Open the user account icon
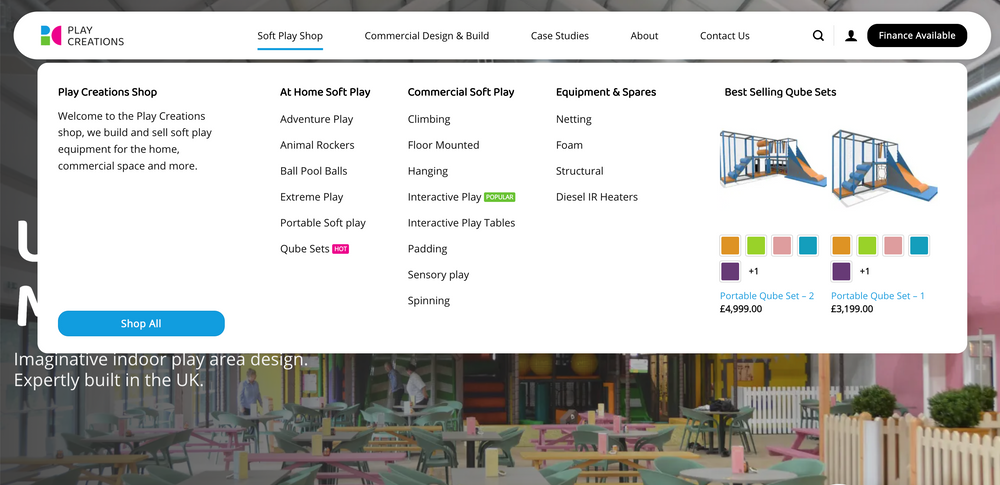This screenshot has height=485, width=1000. 851,36
